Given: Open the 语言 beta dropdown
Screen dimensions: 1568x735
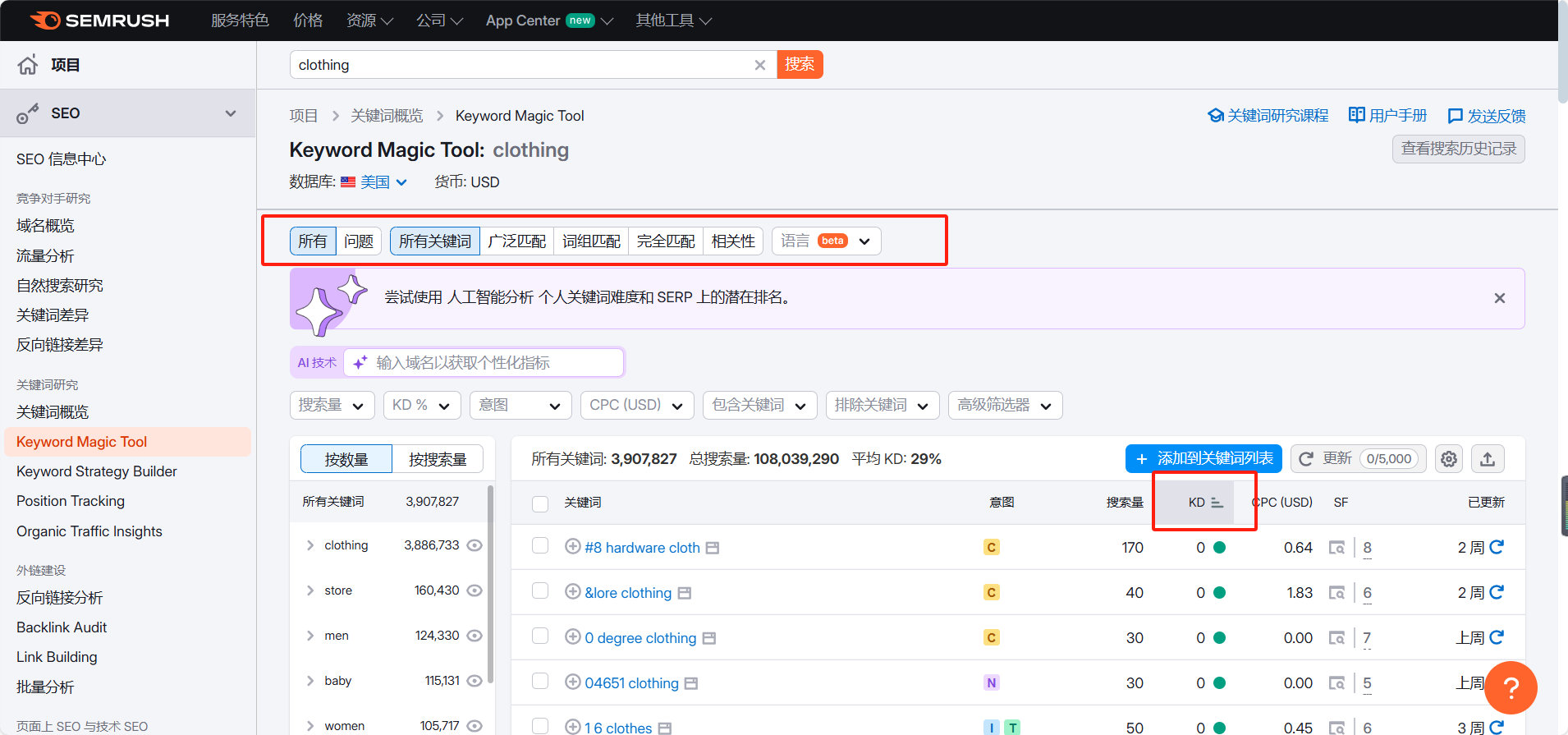Looking at the screenshot, I should click(x=827, y=241).
